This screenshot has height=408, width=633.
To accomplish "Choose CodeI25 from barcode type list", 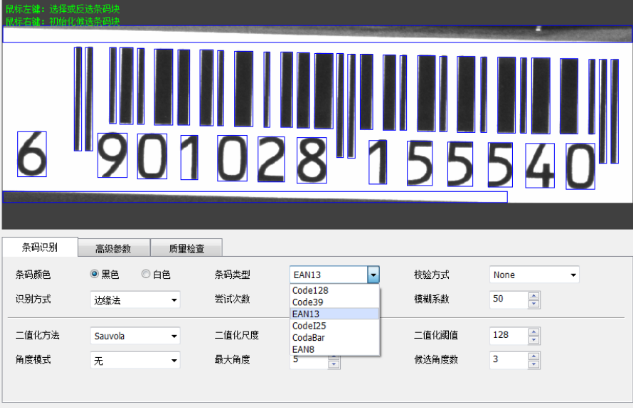I will click(x=335, y=325).
